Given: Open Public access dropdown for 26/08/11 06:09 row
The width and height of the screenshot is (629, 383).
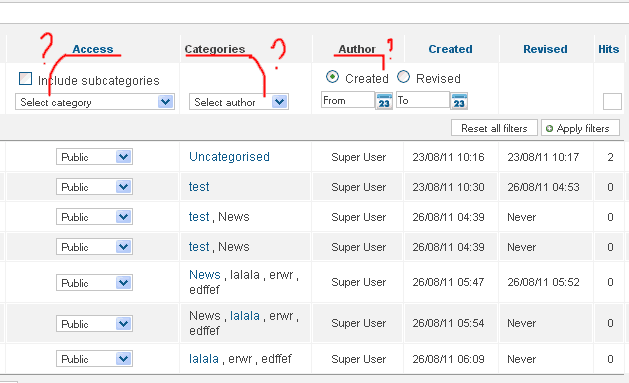Looking at the screenshot, I should 94,359.
